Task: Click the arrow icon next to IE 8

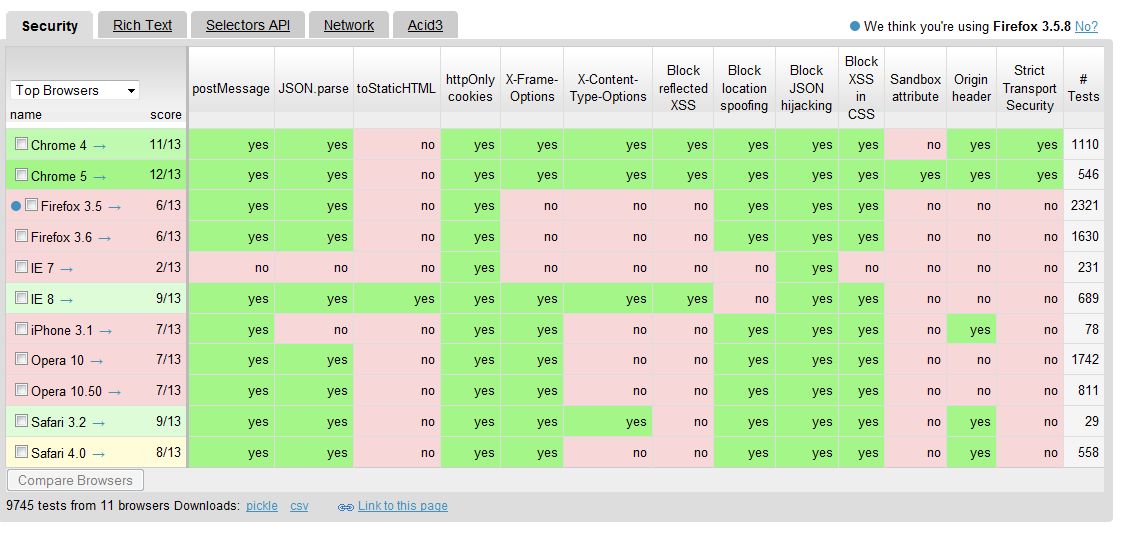Action: [x=67, y=300]
